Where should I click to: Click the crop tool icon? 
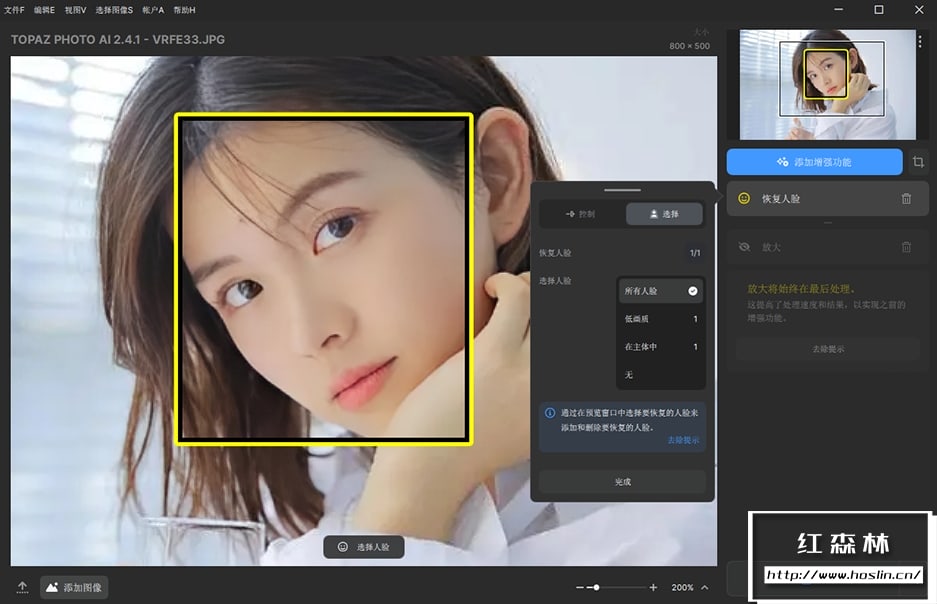[918, 162]
